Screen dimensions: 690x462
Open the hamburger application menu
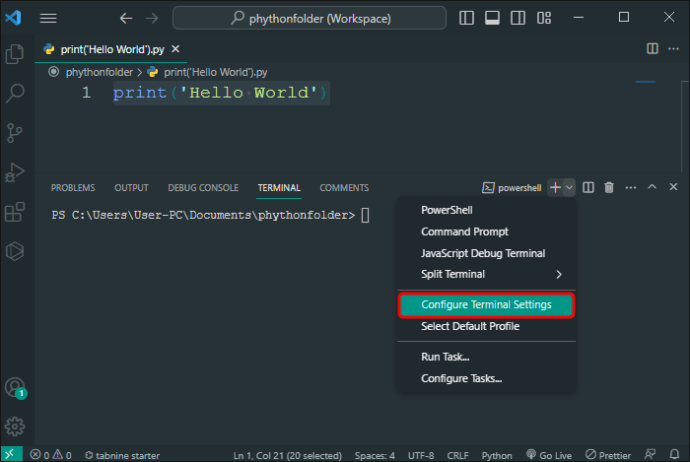[x=48, y=18]
